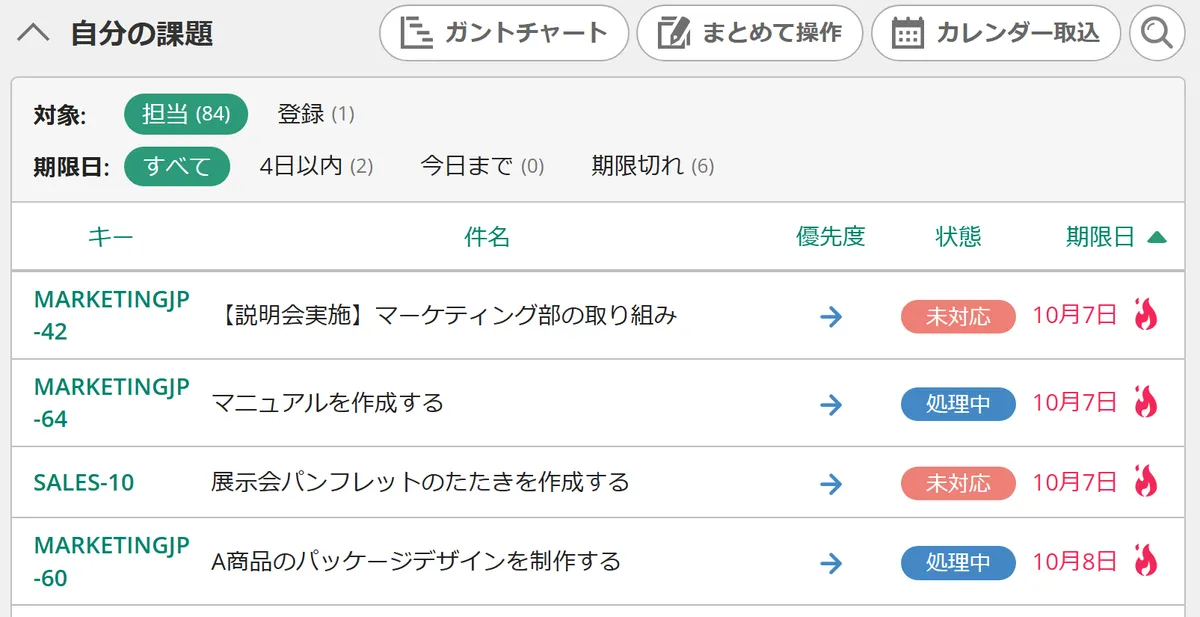The image size is (1200, 617).
Task: Select the 4日以内 (2) filter tab
Action: pos(315,166)
